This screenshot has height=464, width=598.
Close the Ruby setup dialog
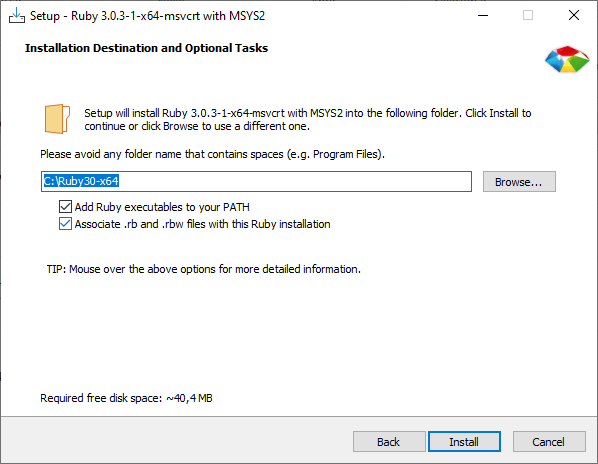[x=574, y=16]
